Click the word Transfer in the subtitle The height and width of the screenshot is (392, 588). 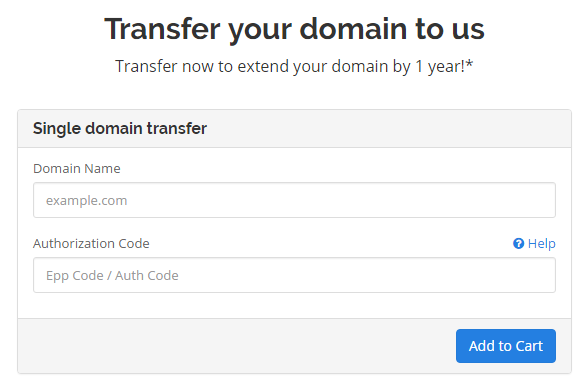click(x=146, y=66)
